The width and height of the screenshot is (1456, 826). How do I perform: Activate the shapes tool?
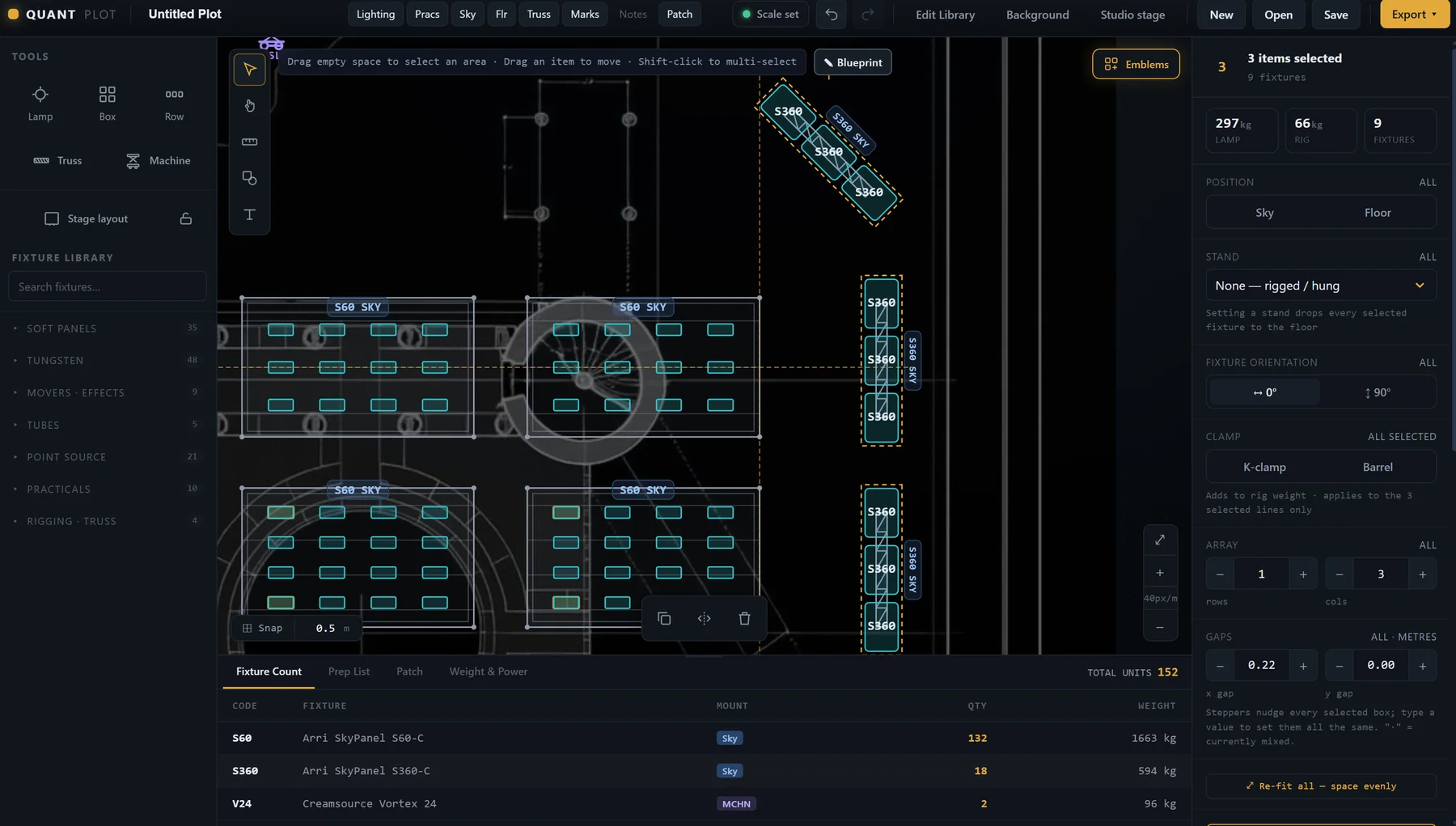[x=250, y=178]
